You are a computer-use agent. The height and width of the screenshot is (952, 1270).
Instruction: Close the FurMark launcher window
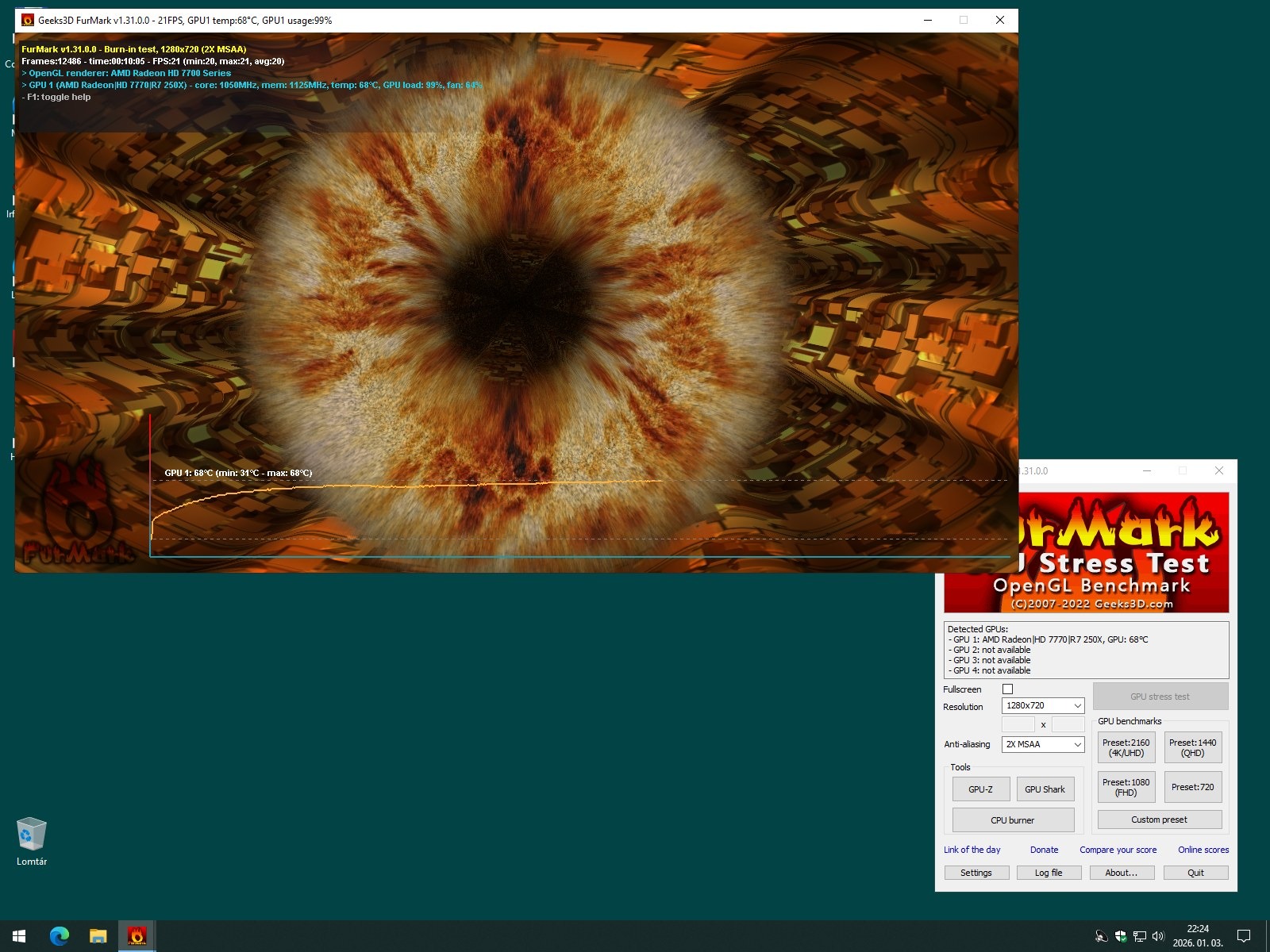[x=1219, y=470]
